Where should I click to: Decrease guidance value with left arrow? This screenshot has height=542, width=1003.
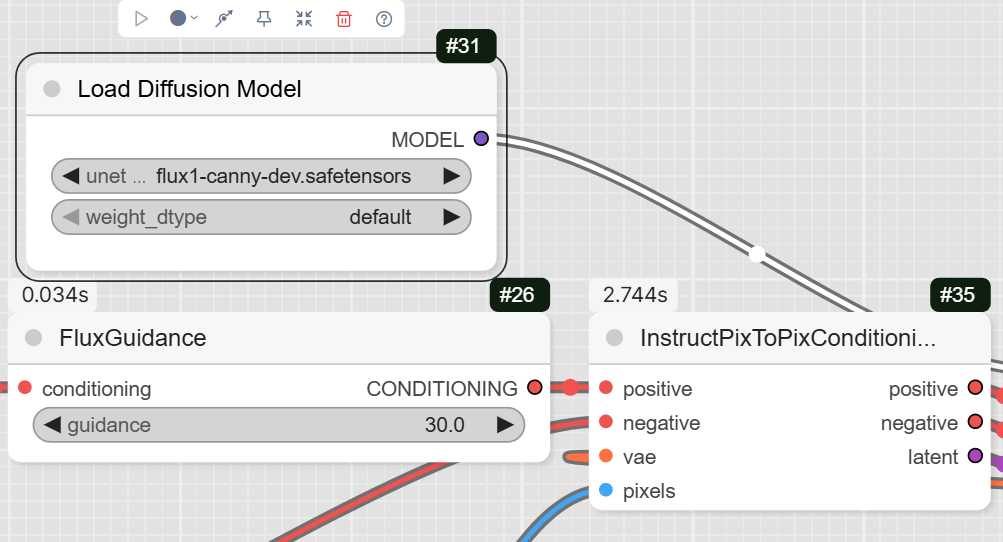click(52, 425)
